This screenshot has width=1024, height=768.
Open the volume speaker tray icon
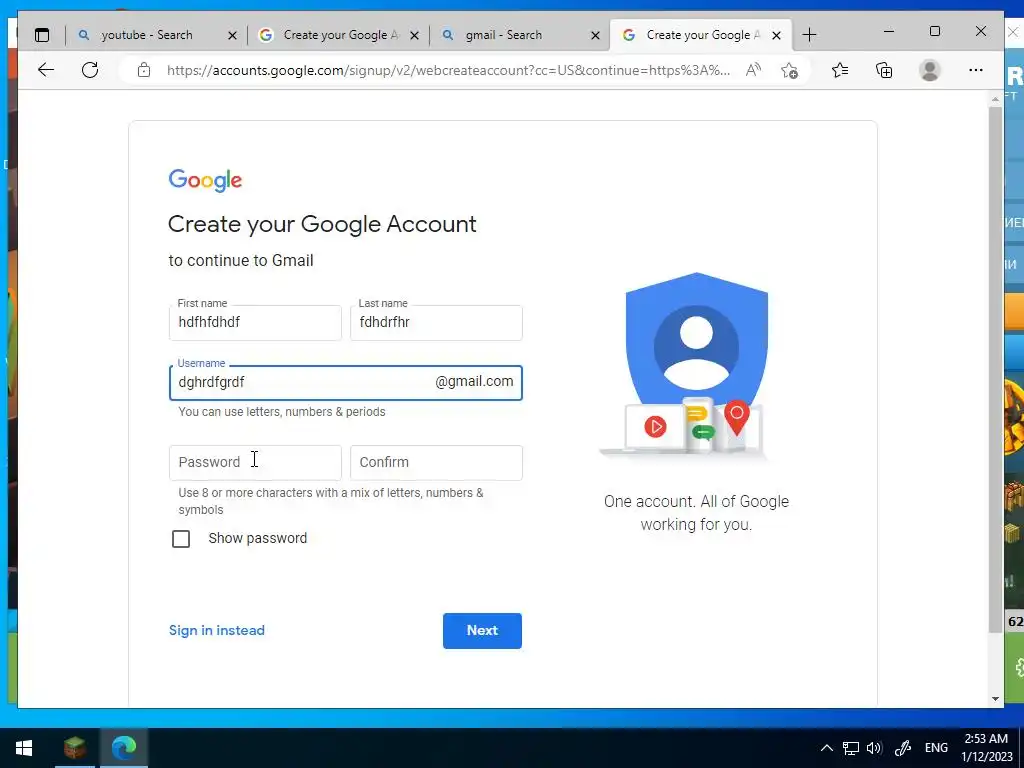[x=874, y=748]
